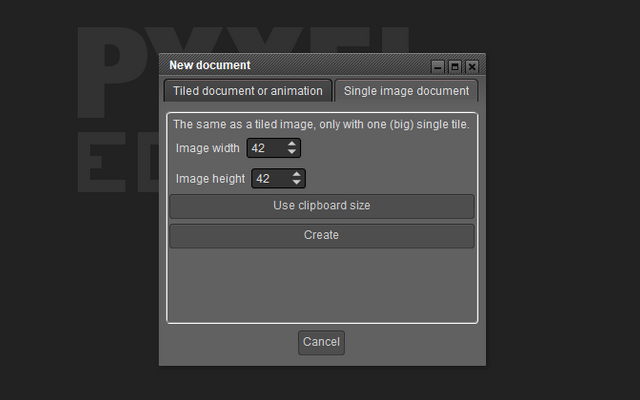
Task: Decrease Image width with down arrow
Action: pos(292,152)
